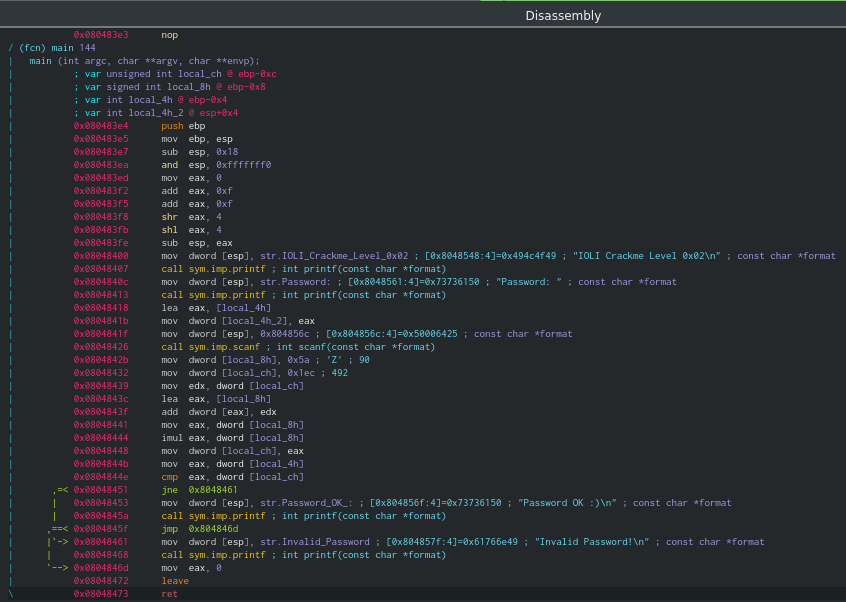Viewport: 846px width, 602px height.
Task: Select 'mov eax, dword [local_4h]' at 0x0804844b
Action: 233,464
